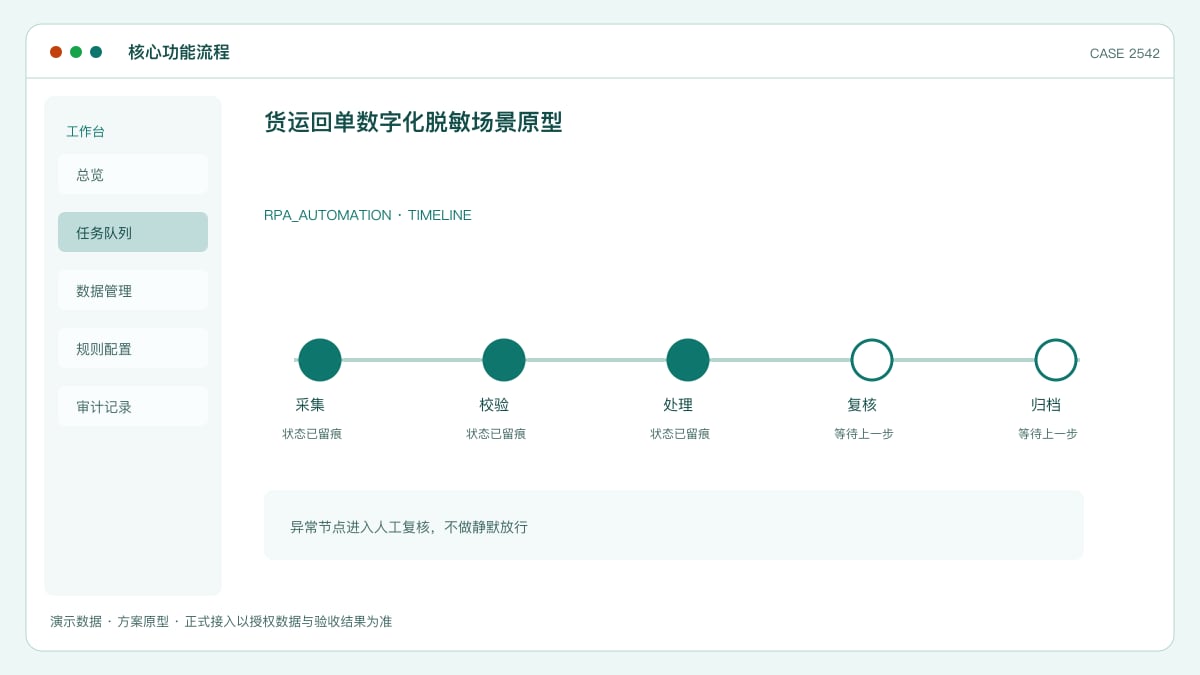Click 状态已留痕 under 处理
Viewport: 1200px width, 675px height.
(680, 434)
